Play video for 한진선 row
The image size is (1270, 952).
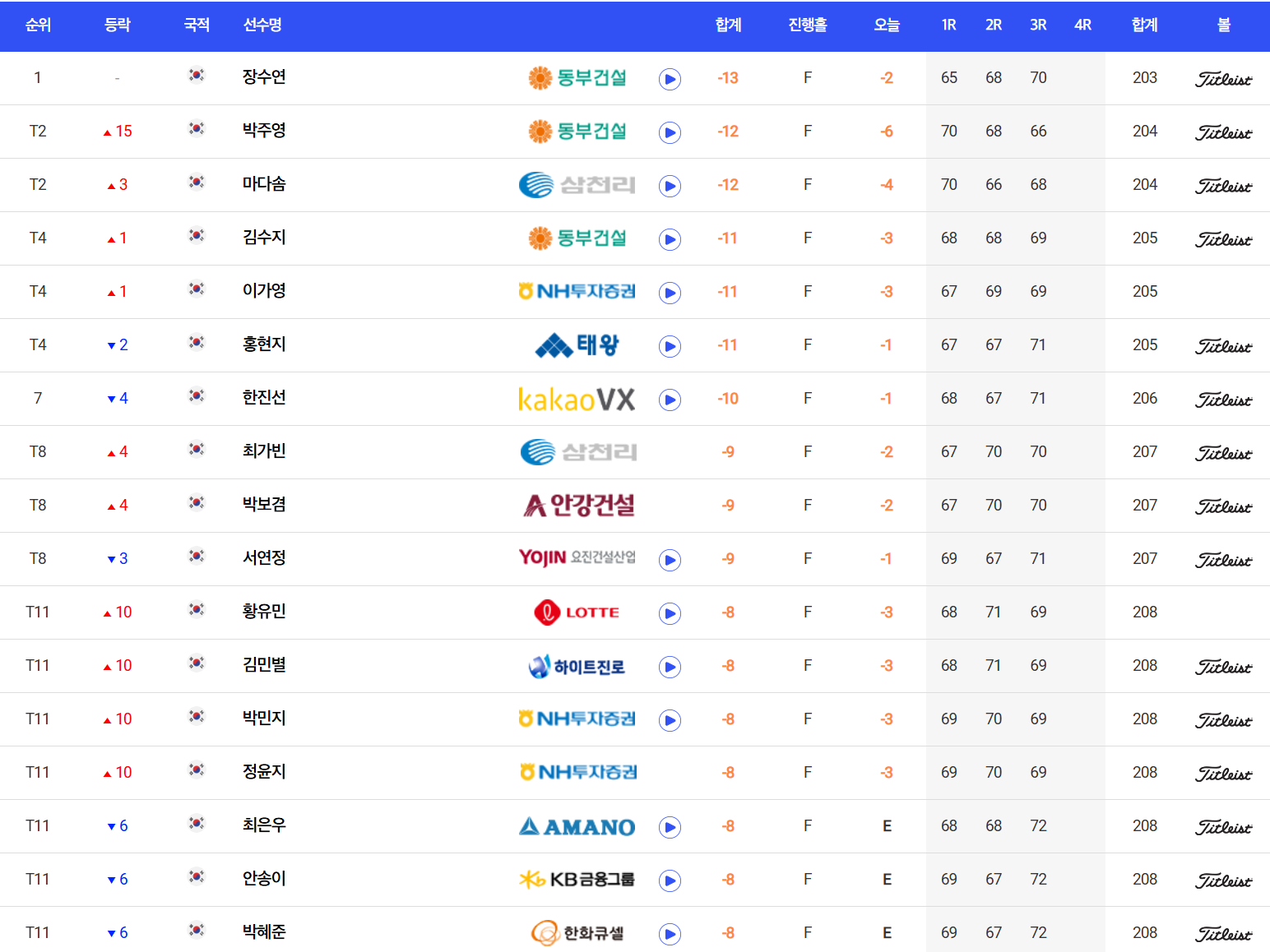(670, 400)
